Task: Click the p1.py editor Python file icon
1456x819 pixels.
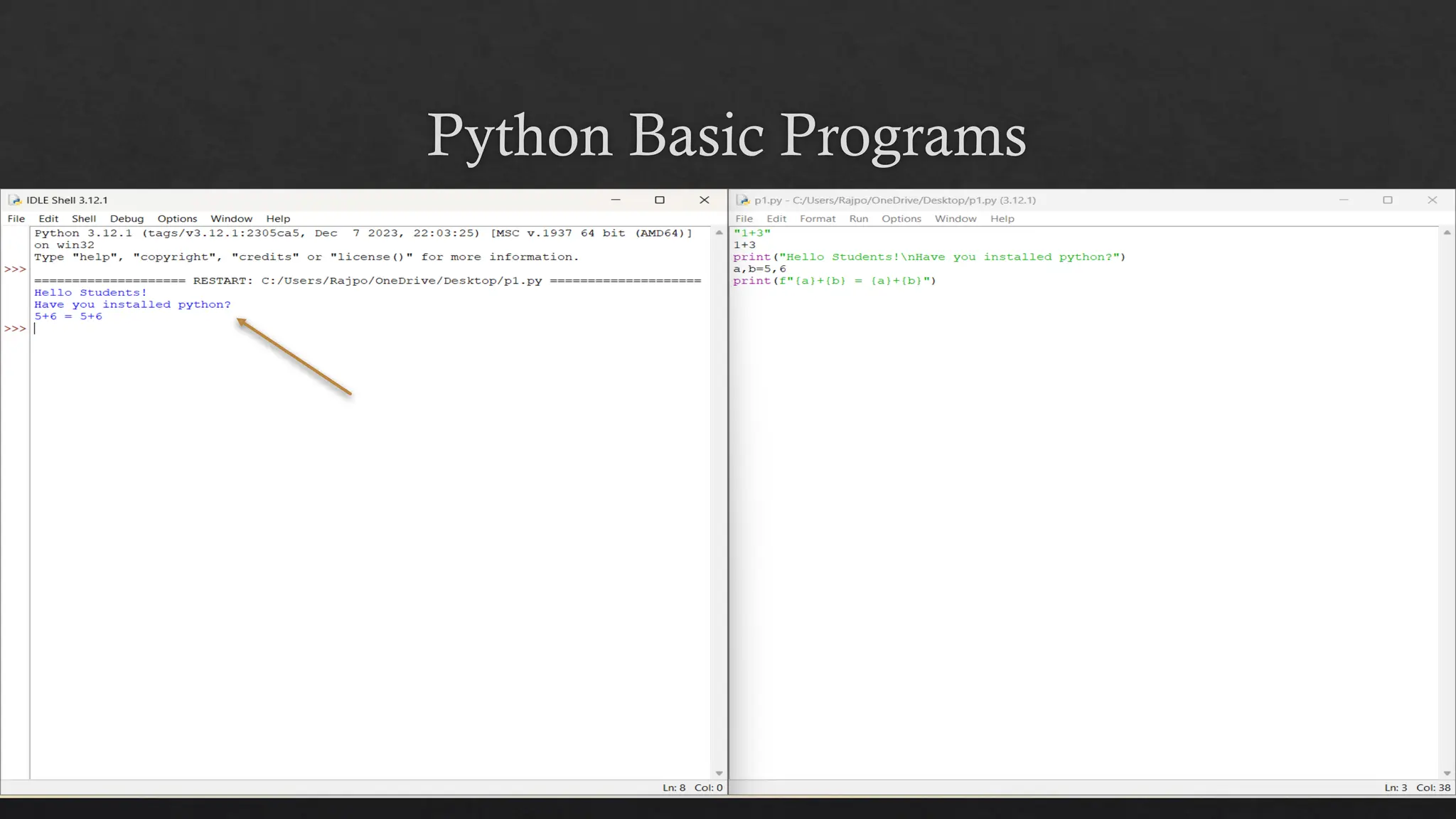Action: pos(743,200)
